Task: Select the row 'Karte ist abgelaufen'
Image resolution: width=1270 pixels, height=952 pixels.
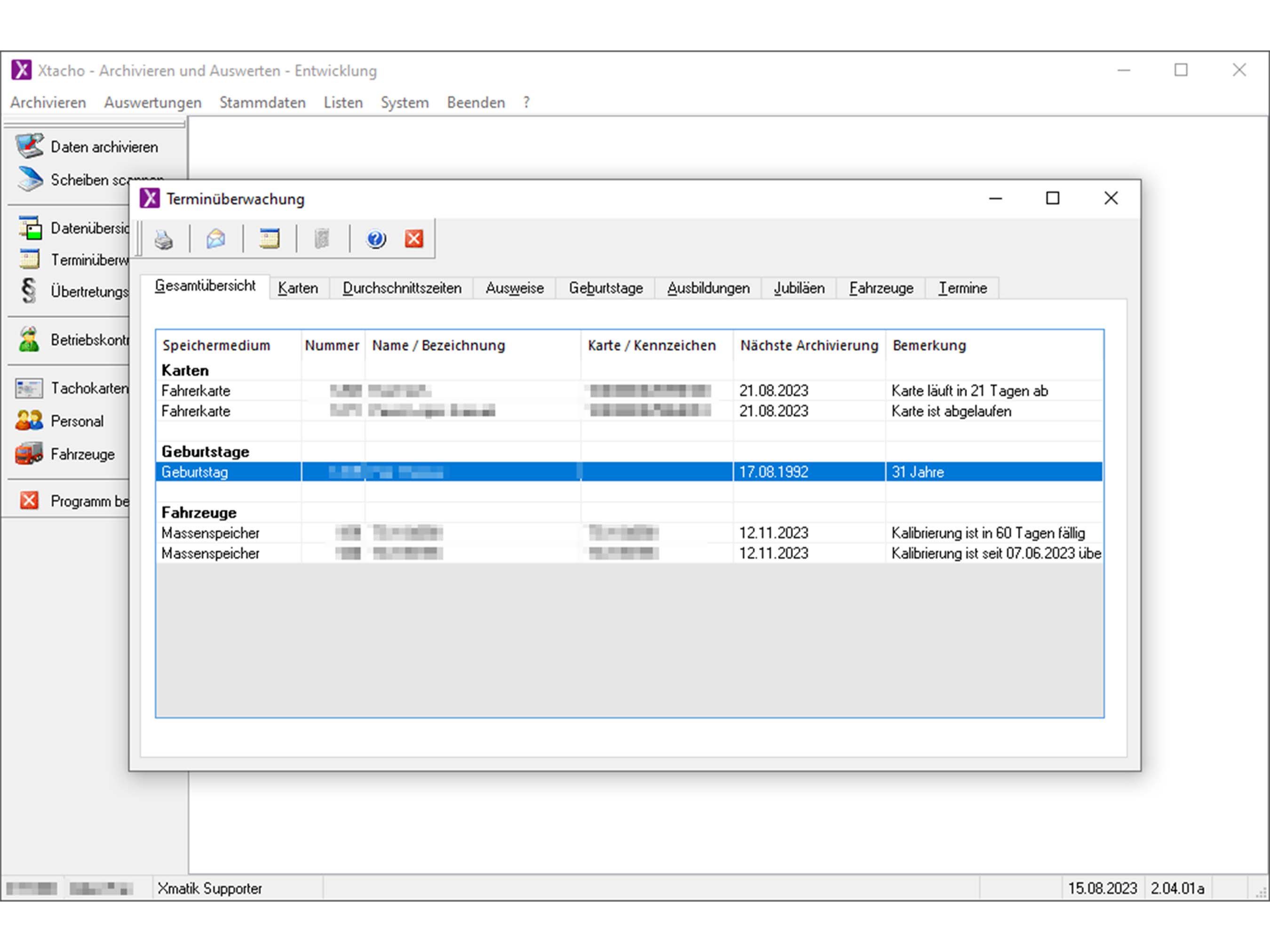Action: (629, 411)
